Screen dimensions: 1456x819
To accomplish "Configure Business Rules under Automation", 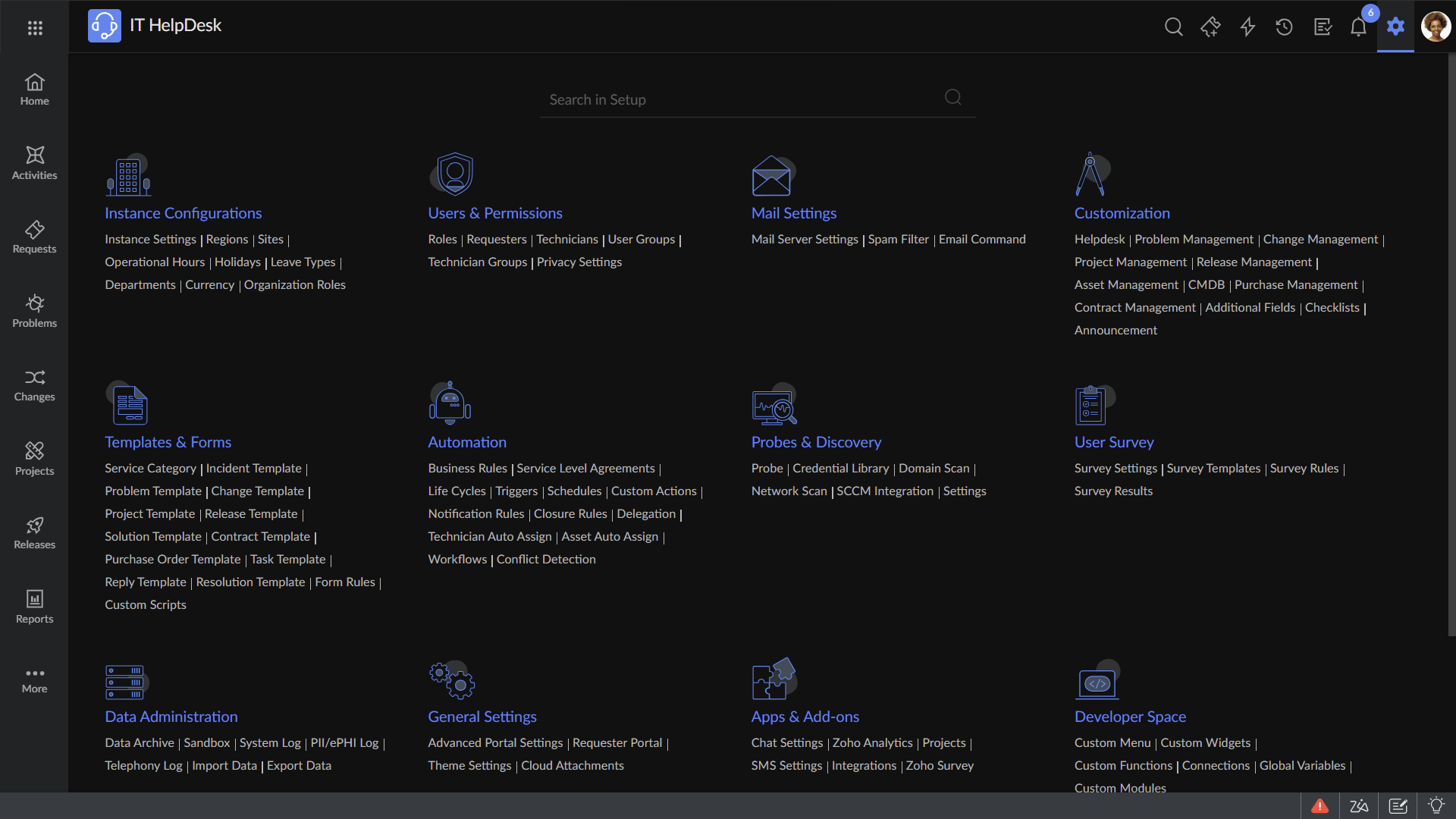I will [467, 468].
